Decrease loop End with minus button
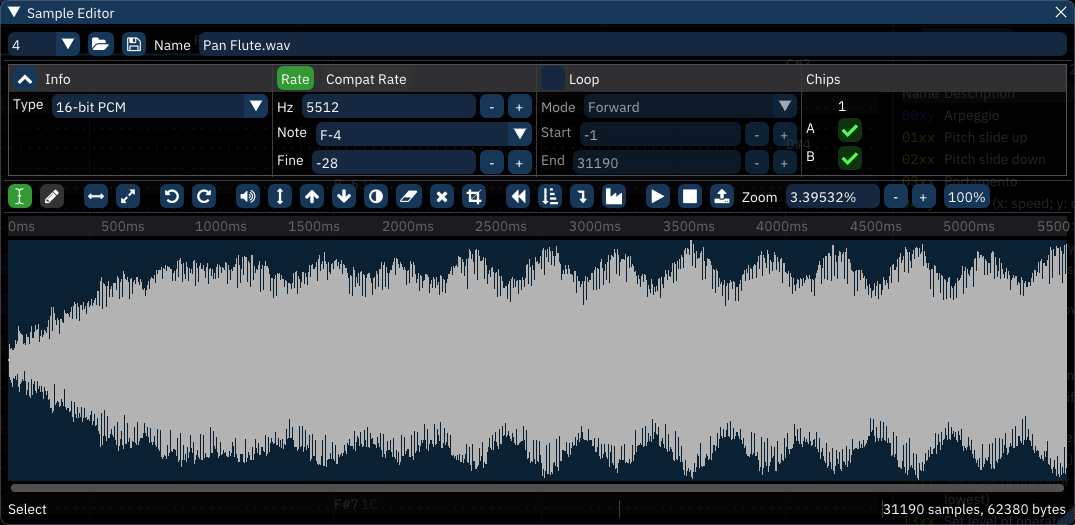 click(756, 162)
